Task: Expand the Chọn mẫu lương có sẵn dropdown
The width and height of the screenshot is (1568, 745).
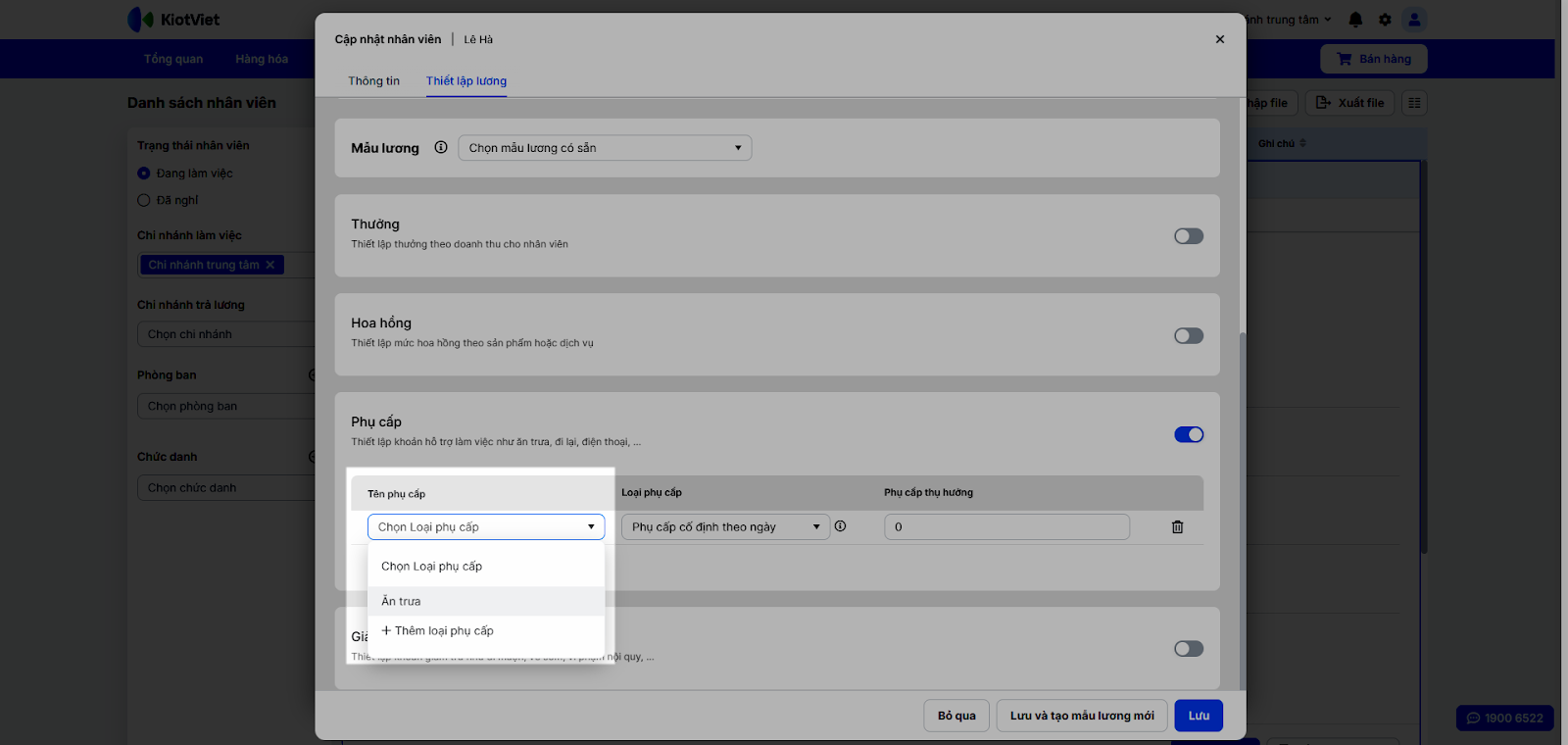Action: [x=604, y=148]
